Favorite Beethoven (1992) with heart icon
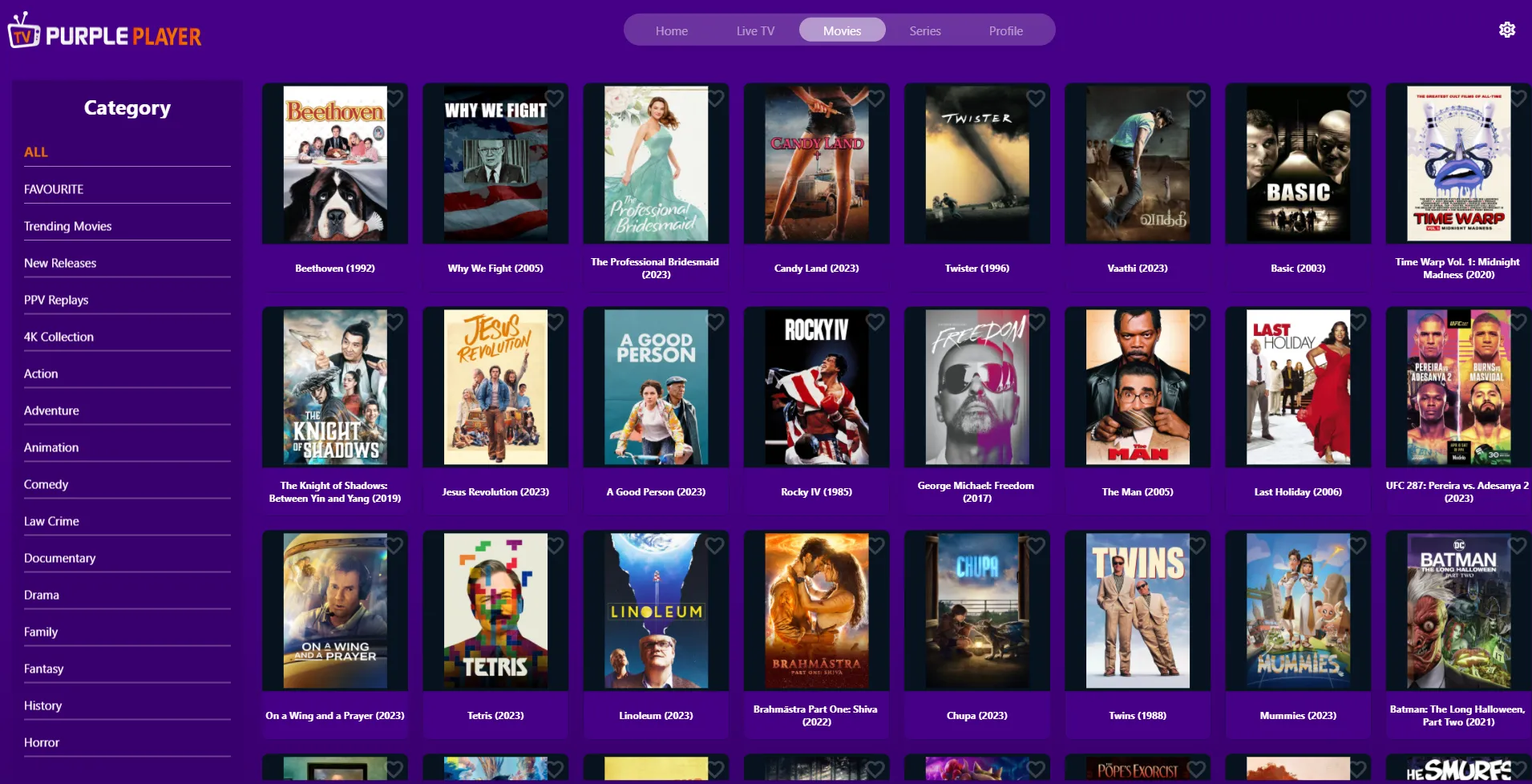 pos(394,98)
